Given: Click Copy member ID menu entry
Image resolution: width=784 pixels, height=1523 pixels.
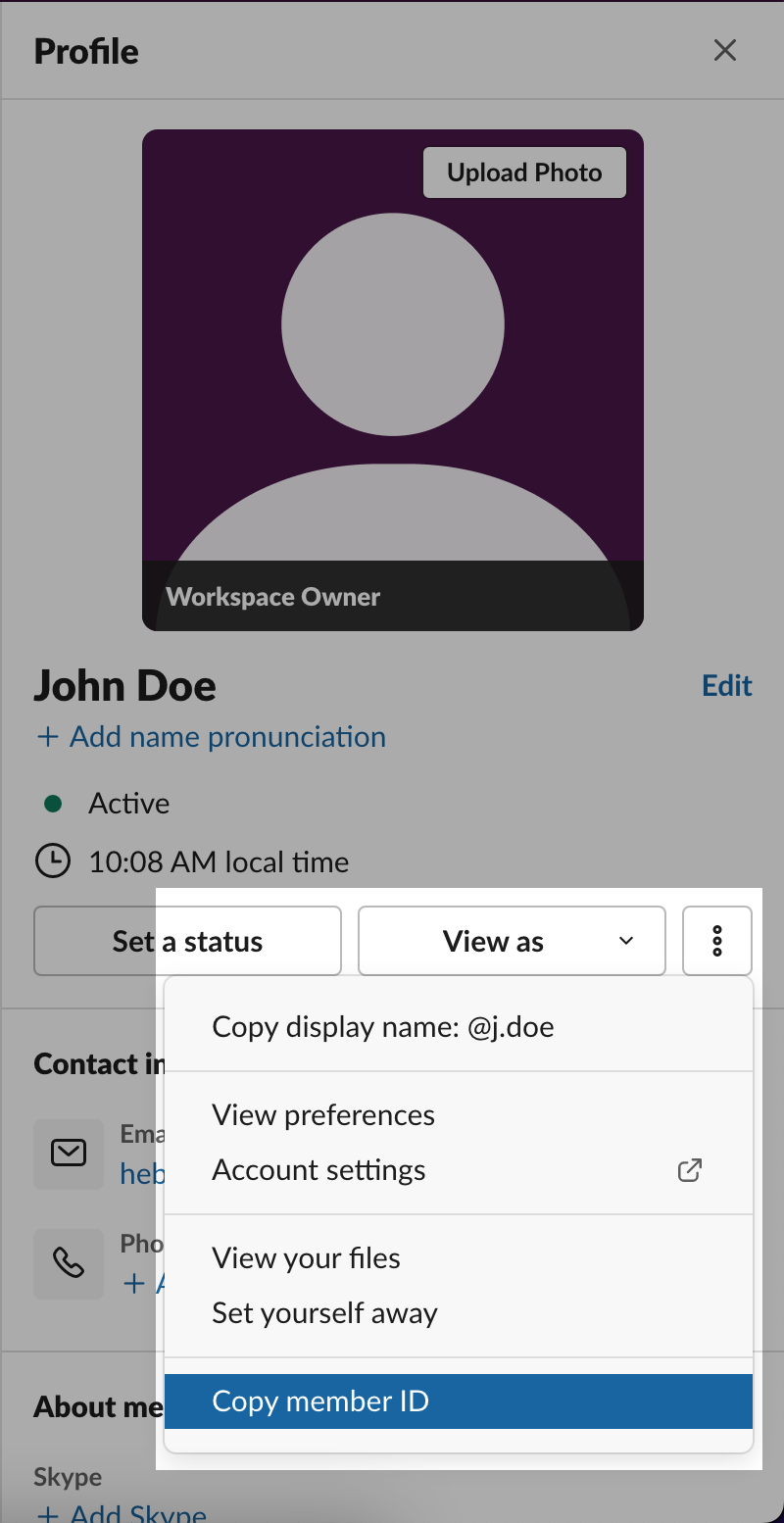Looking at the screenshot, I should [320, 1401].
